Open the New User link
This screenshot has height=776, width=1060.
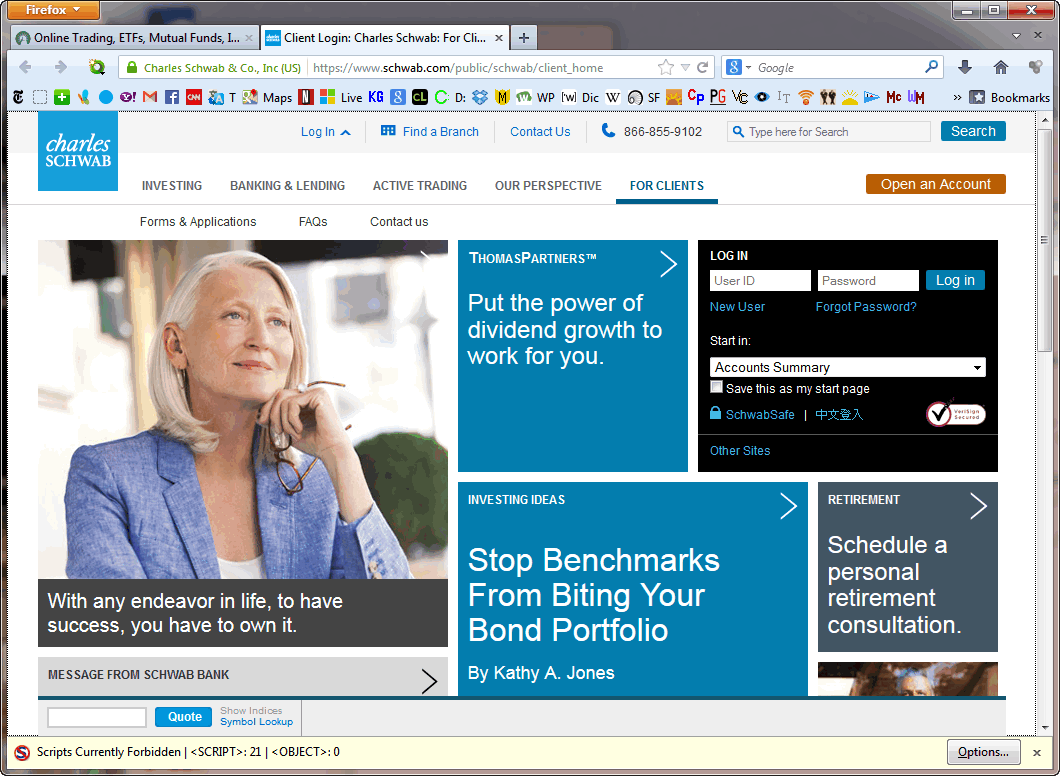pyautogui.click(x=737, y=307)
